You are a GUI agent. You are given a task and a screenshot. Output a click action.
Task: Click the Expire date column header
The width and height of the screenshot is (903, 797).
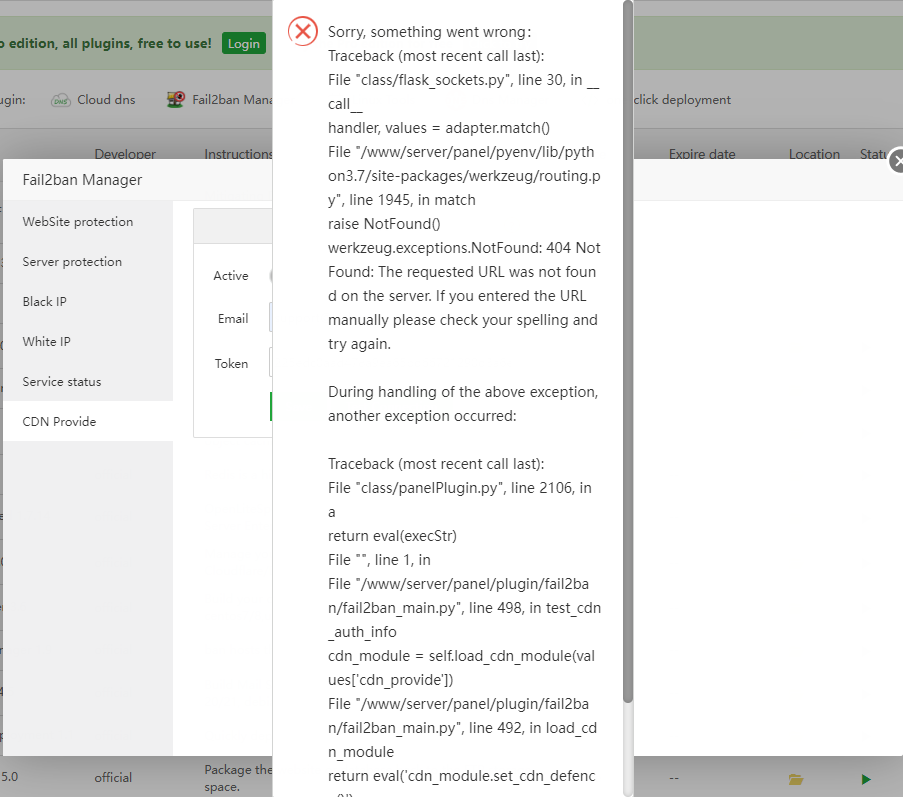point(702,154)
